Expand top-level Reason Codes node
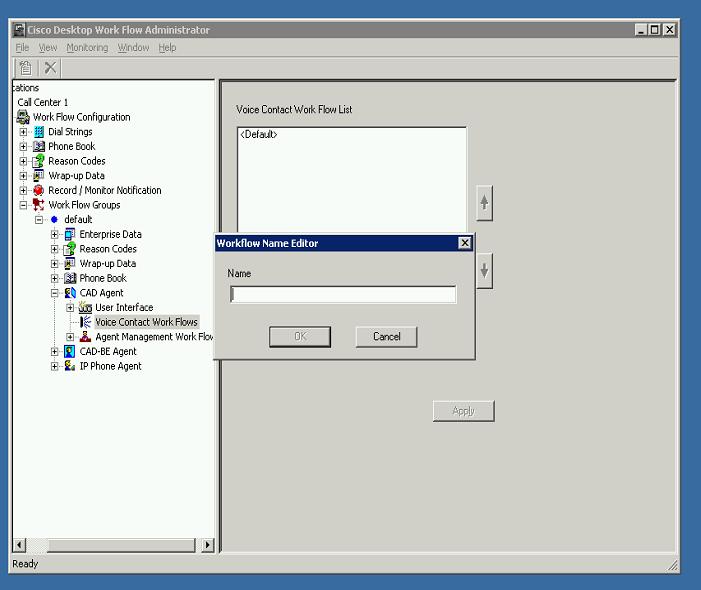701x590 pixels. coord(23,161)
